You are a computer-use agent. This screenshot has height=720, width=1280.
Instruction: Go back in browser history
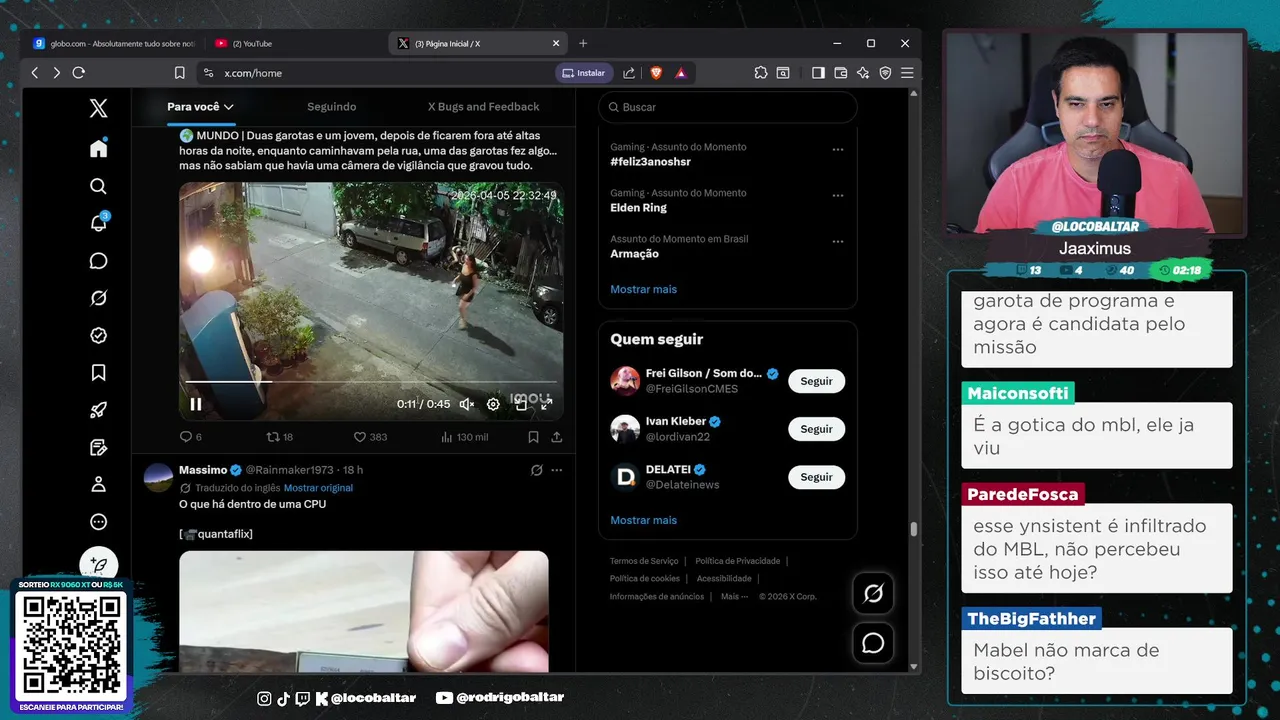[x=35, y=73]
